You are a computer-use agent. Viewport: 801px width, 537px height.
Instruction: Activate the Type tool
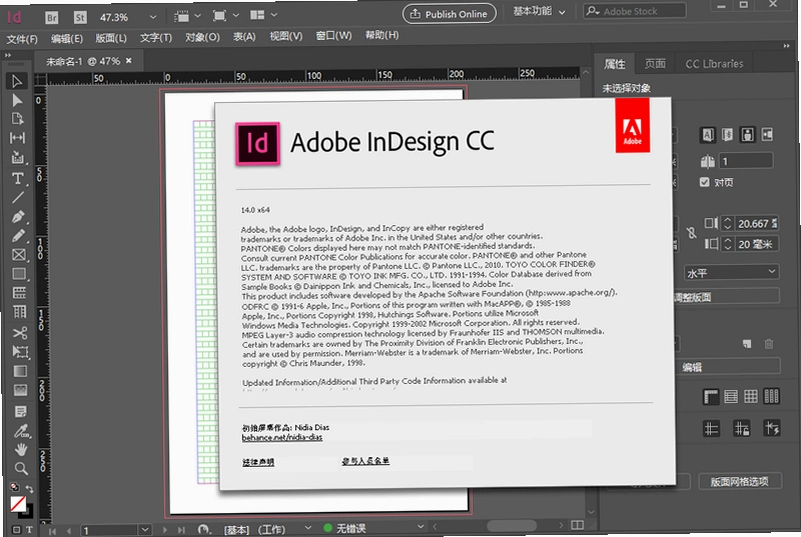tap(17, 178)
